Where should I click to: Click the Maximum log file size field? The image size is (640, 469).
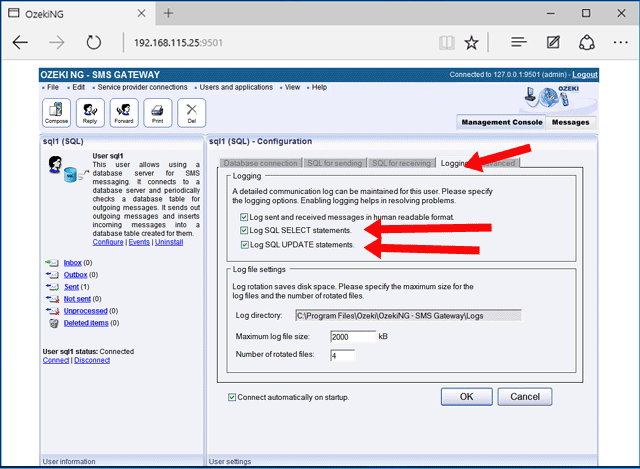click(x=353, y=337)
